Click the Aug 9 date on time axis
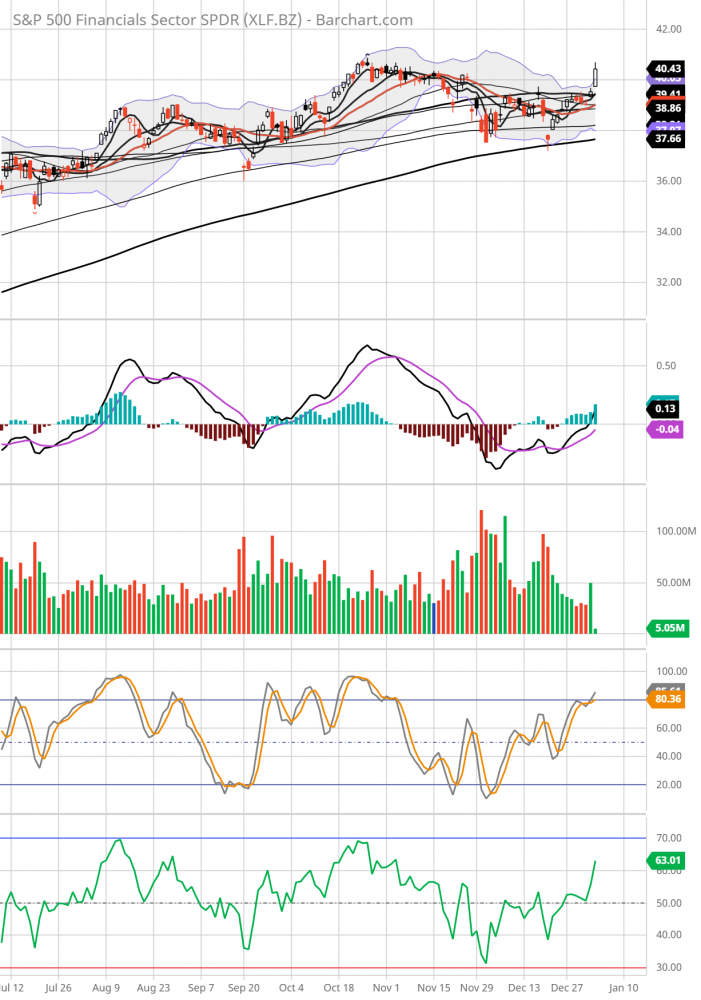701x1000 pixels. click(x=106, y=987)
